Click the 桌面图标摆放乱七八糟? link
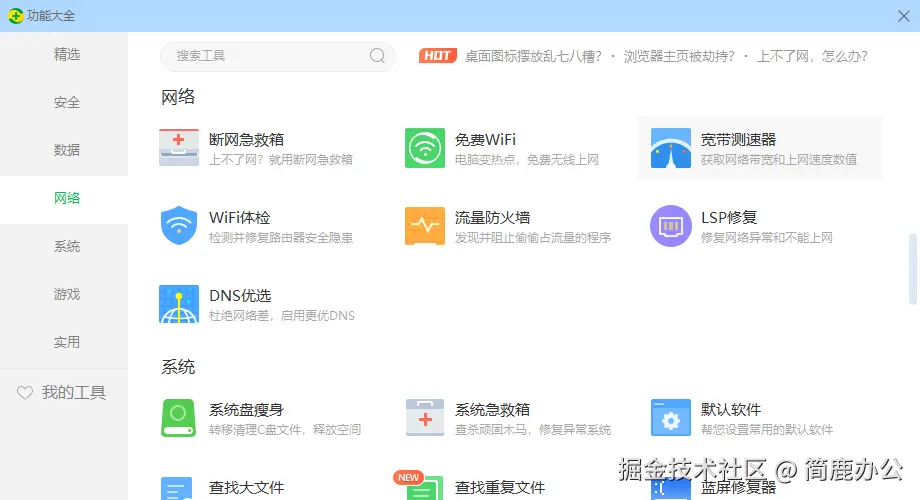Screen dimensions: 920x500 533,56
